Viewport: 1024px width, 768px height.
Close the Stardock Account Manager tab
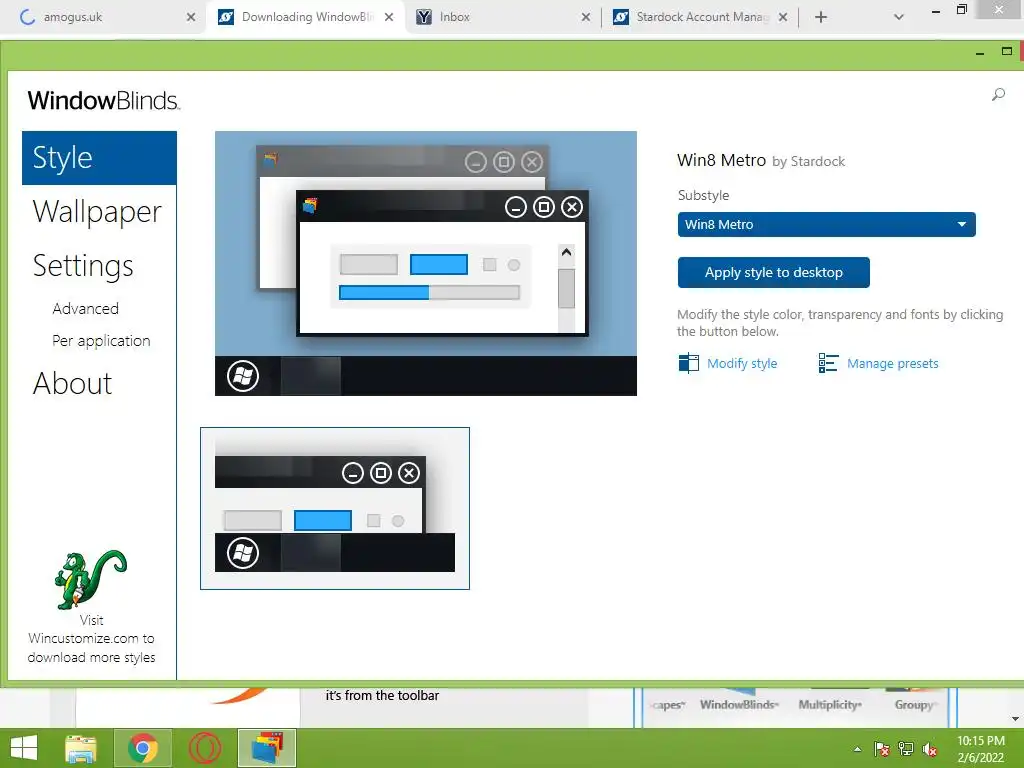pos(783,17)
